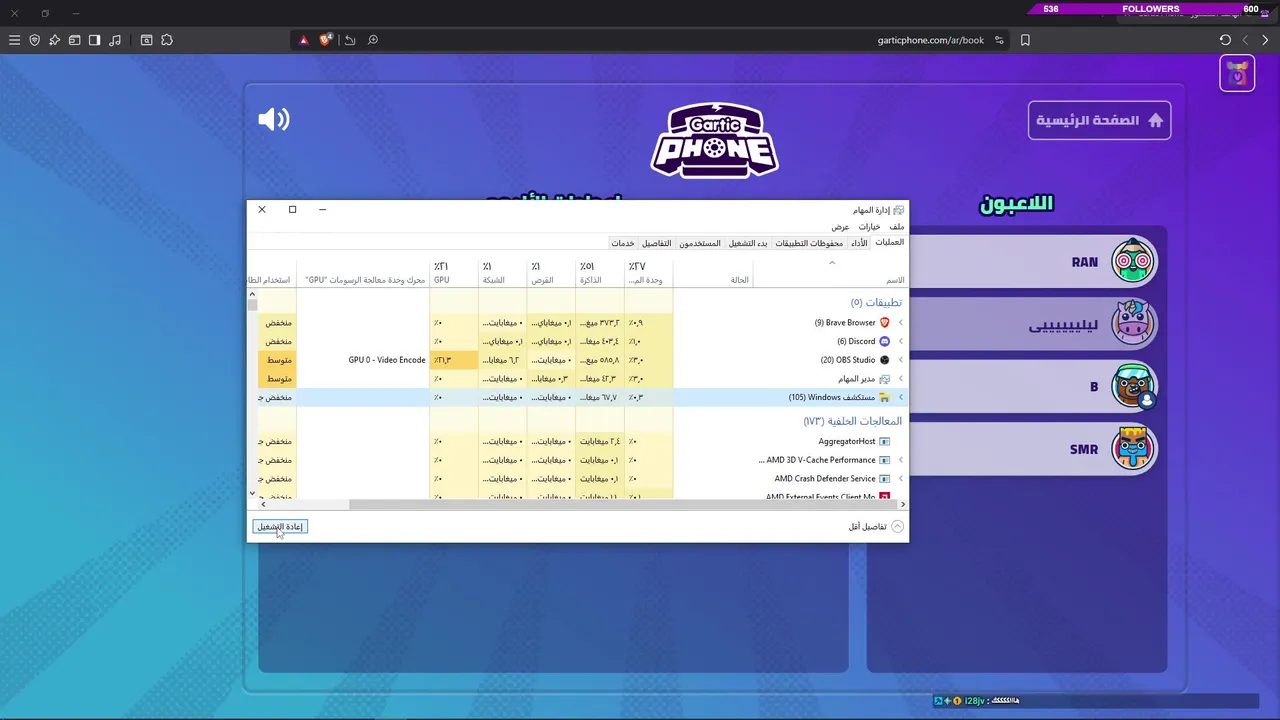
Task: Expand the AMD Crash Defender Service row
Action: [901, 479]
